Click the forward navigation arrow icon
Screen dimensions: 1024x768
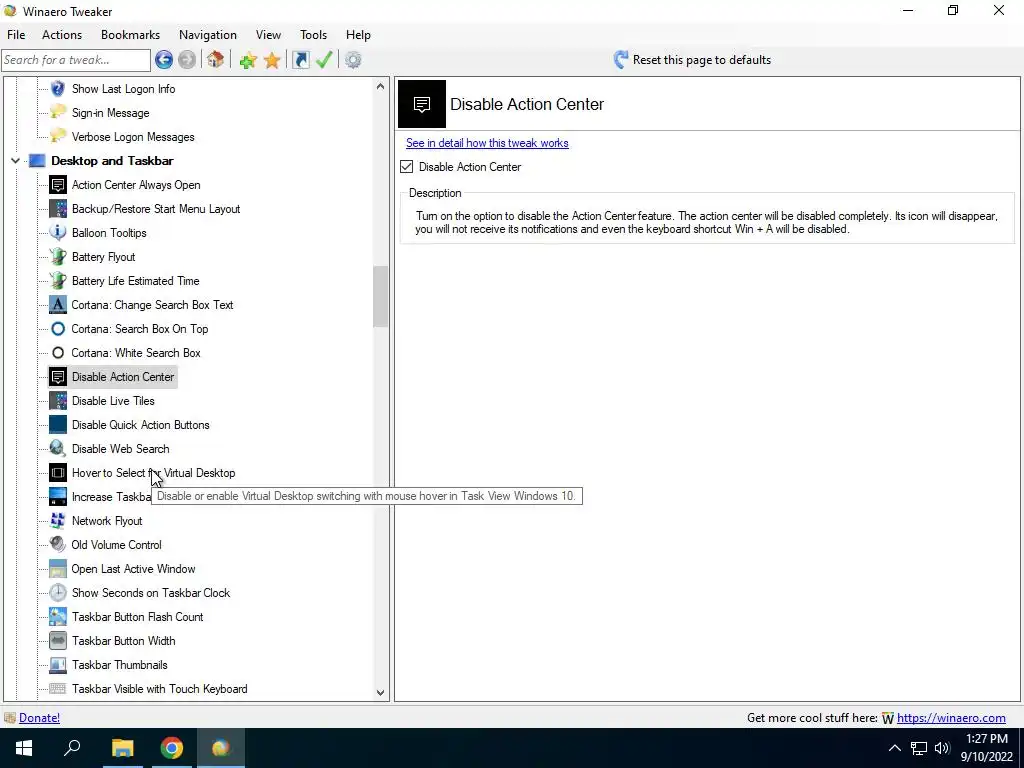[187, 60]
